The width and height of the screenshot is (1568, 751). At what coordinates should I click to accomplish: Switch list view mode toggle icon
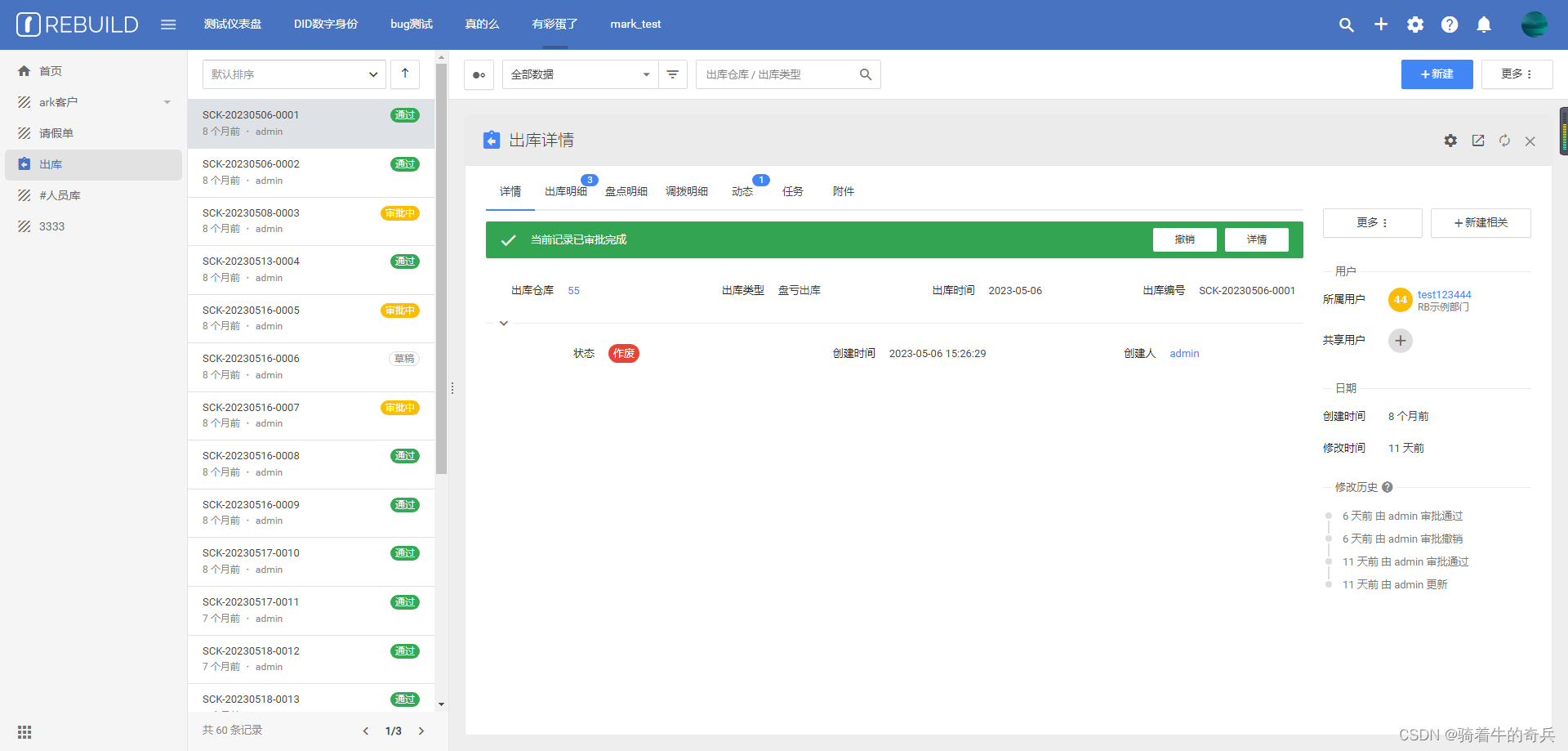(x=479, y=74)
